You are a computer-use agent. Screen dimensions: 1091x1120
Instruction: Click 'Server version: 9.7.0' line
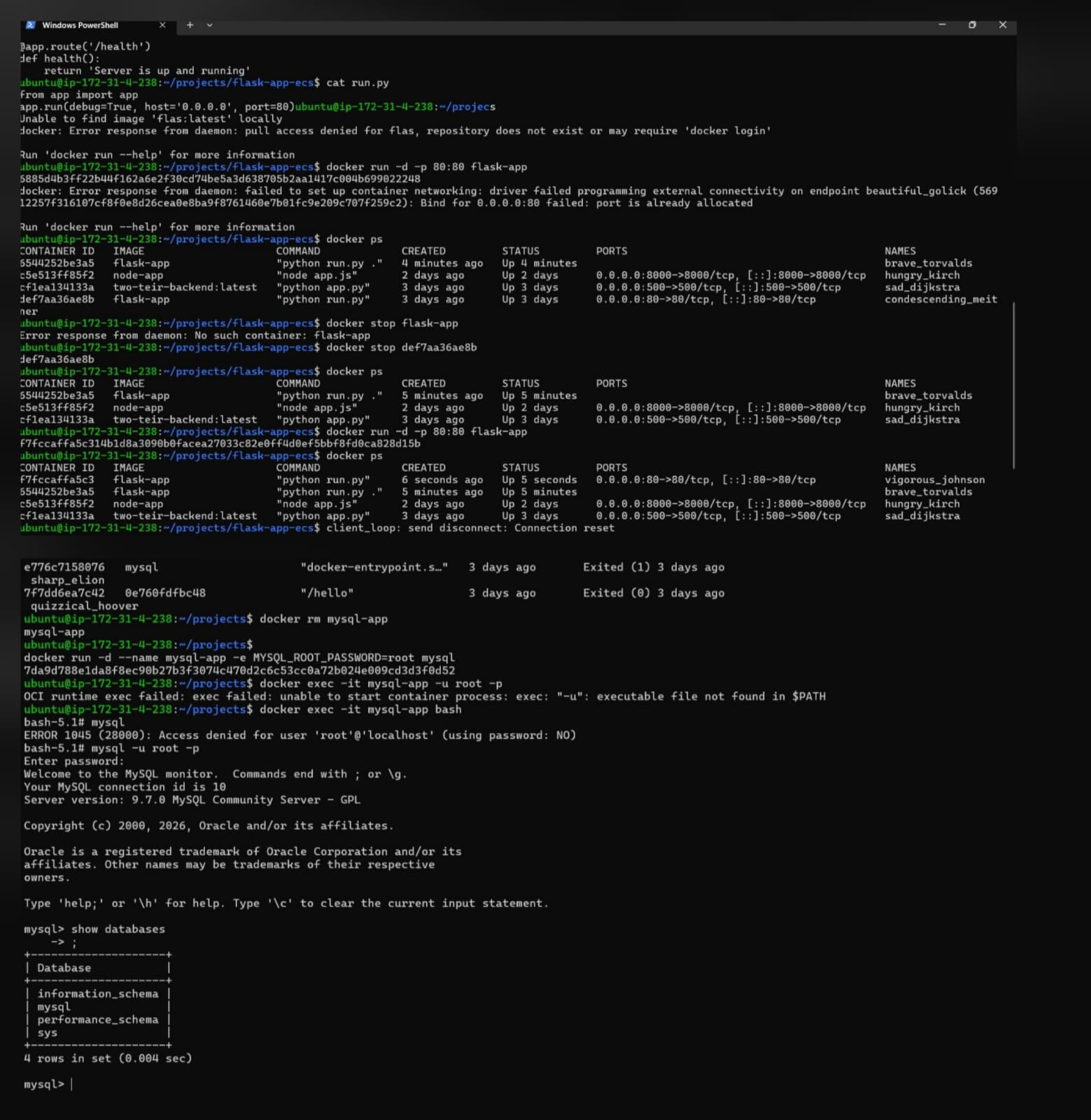192,800
